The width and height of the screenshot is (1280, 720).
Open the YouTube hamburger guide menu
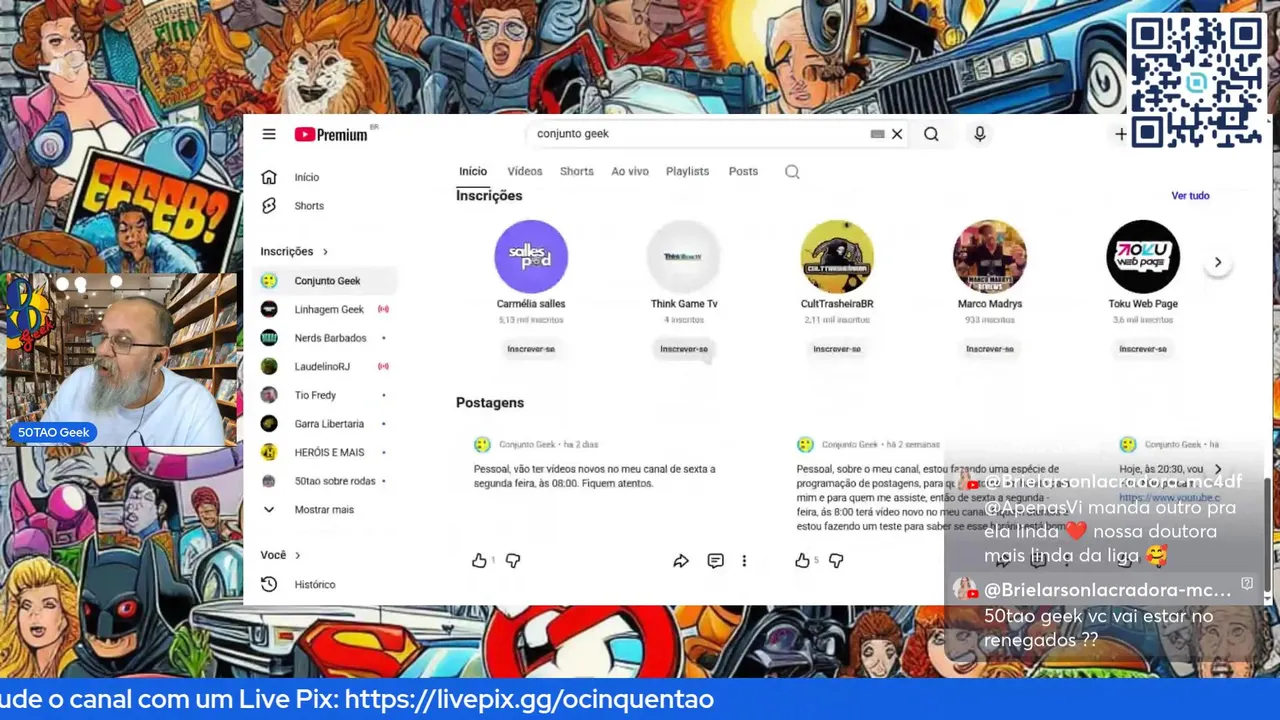point(269,134)
